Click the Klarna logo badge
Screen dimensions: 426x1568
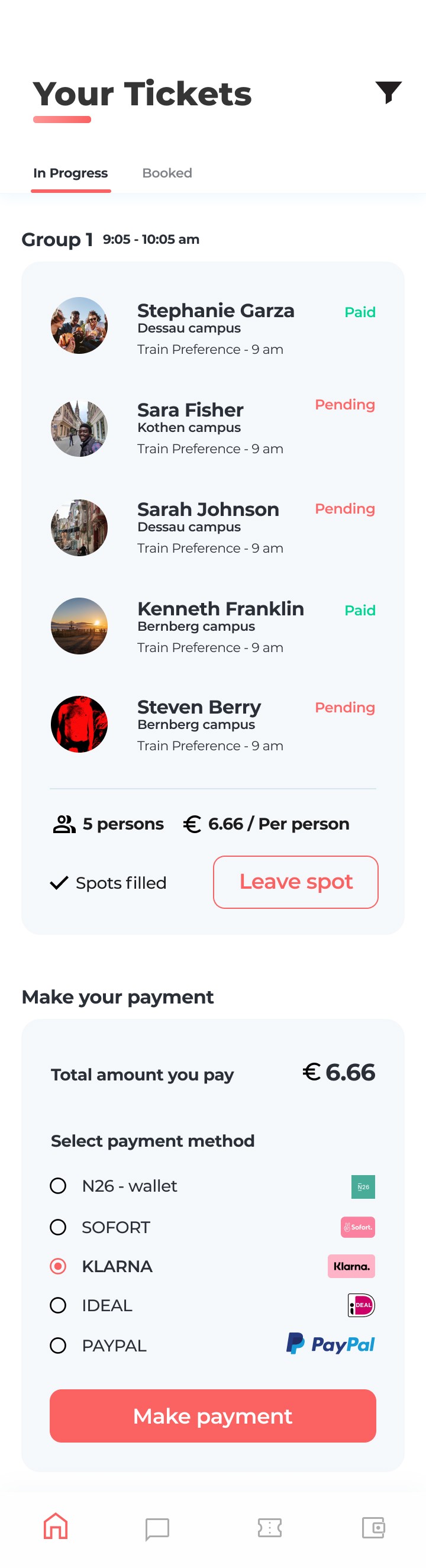[x=351, y=1266]
